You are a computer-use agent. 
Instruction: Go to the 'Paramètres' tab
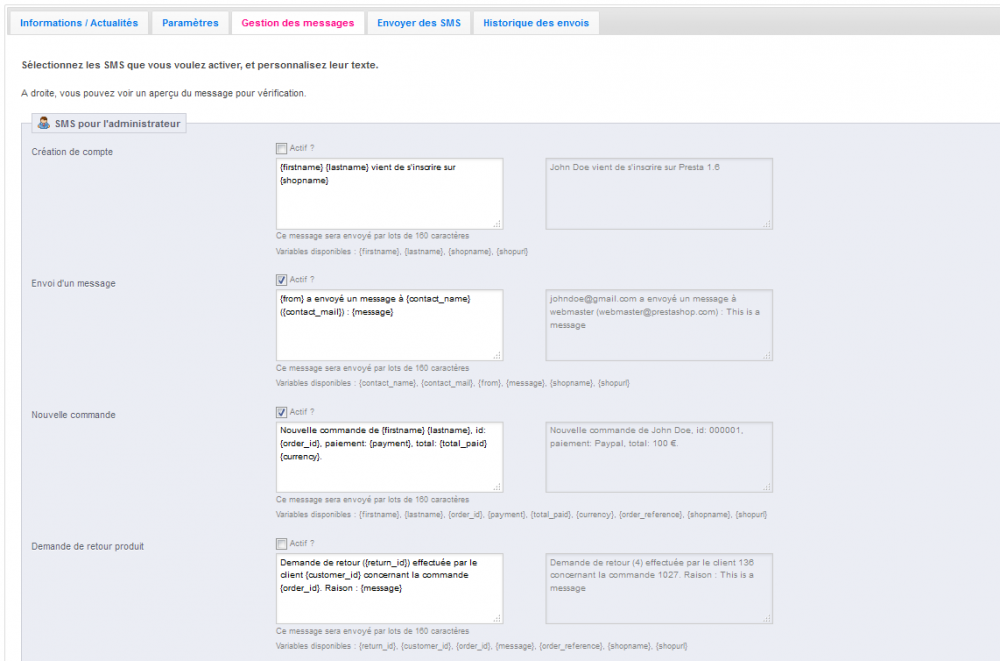coord(190,22)
